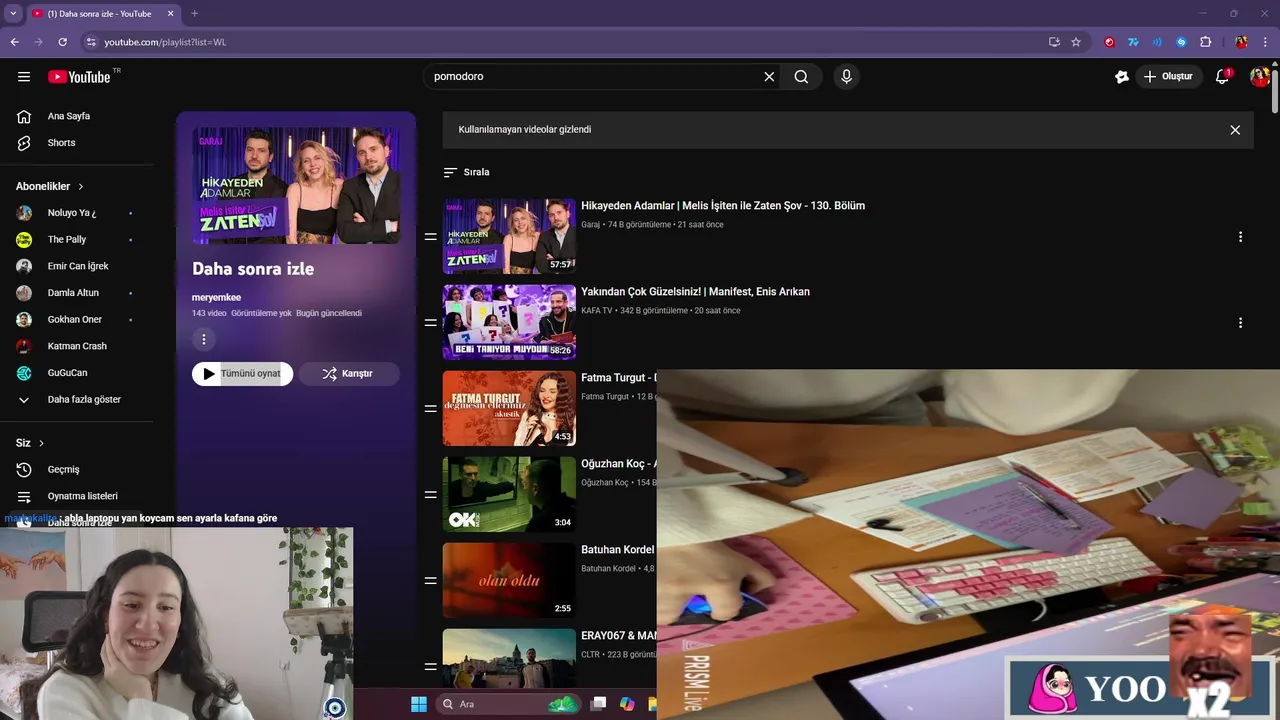Open the browser extensions puzzle icon

pyautogui.click(x=1205, y=42)
